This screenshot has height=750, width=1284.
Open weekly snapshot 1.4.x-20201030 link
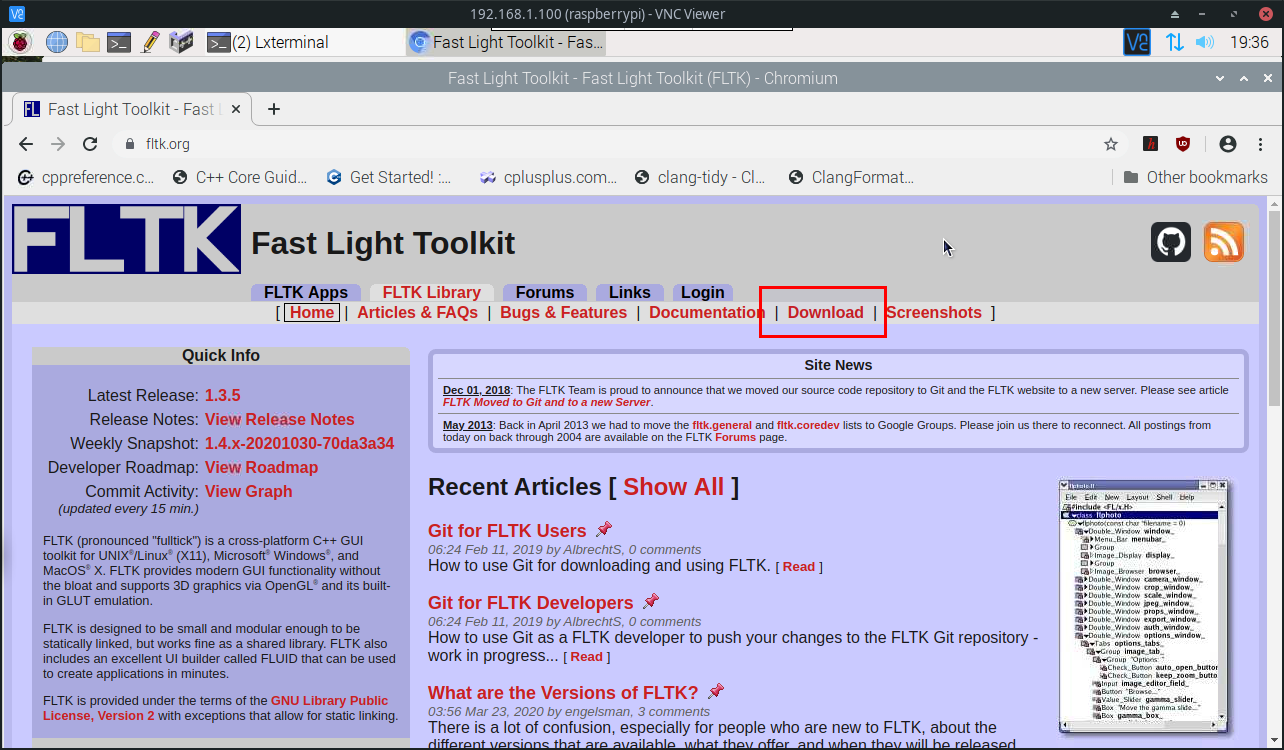coord(299,443)
